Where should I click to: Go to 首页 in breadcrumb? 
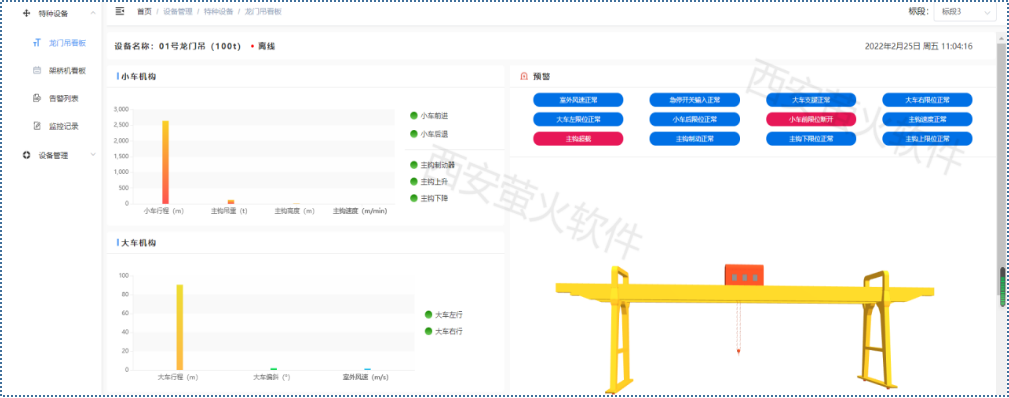tap(145, 12)
